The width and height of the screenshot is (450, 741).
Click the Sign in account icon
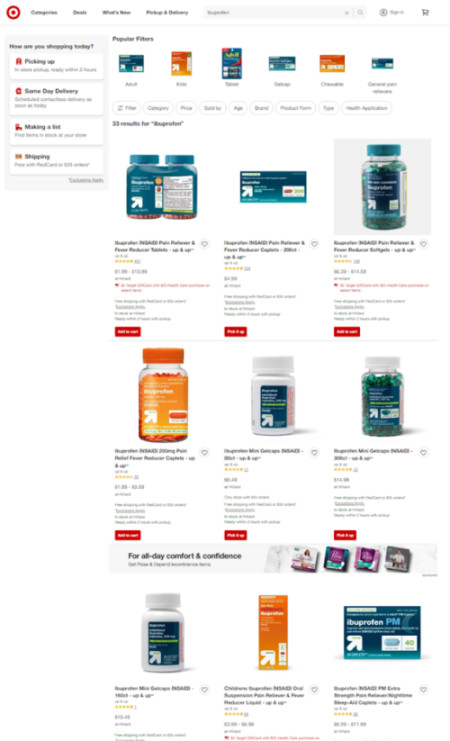click(383, 12)
